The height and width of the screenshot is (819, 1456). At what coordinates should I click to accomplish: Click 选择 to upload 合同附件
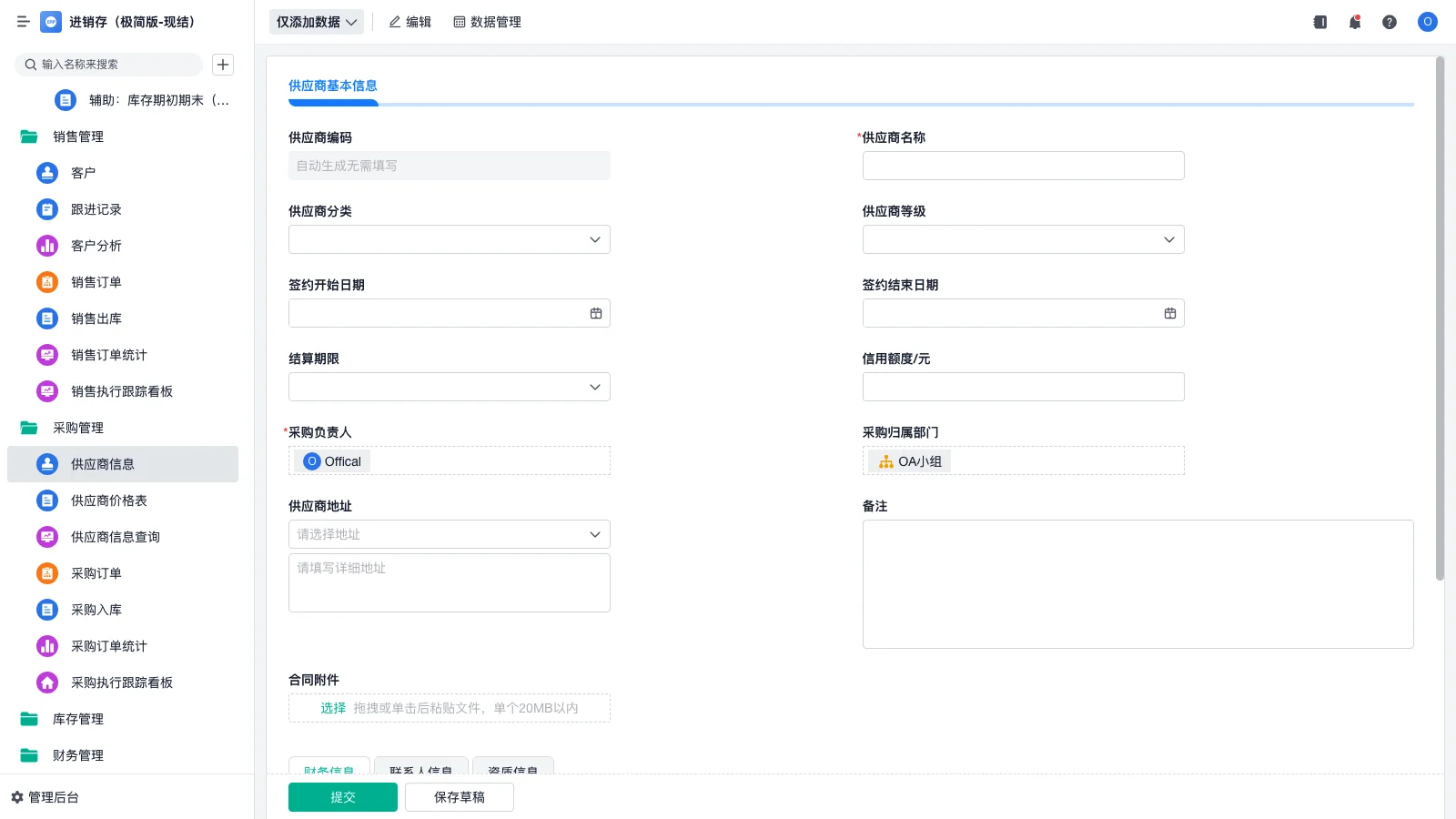(x=333, y=708)
